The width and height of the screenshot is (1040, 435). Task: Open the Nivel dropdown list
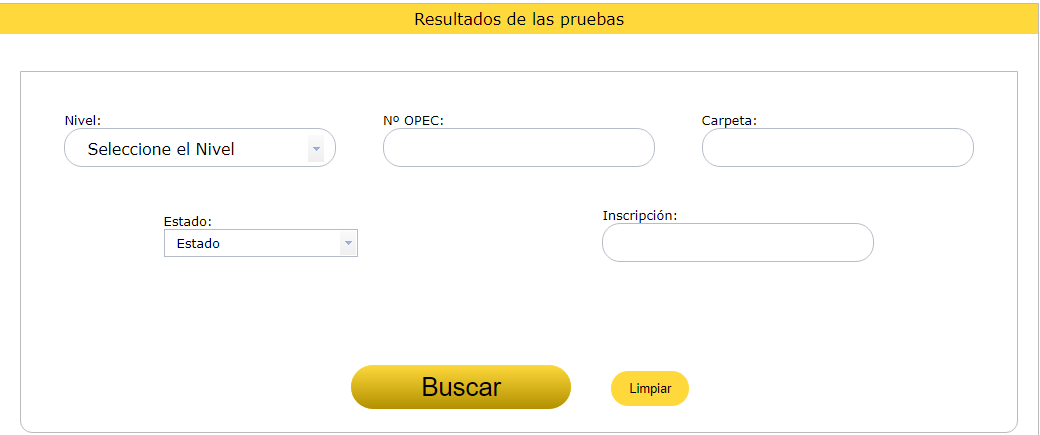(200, 148)
